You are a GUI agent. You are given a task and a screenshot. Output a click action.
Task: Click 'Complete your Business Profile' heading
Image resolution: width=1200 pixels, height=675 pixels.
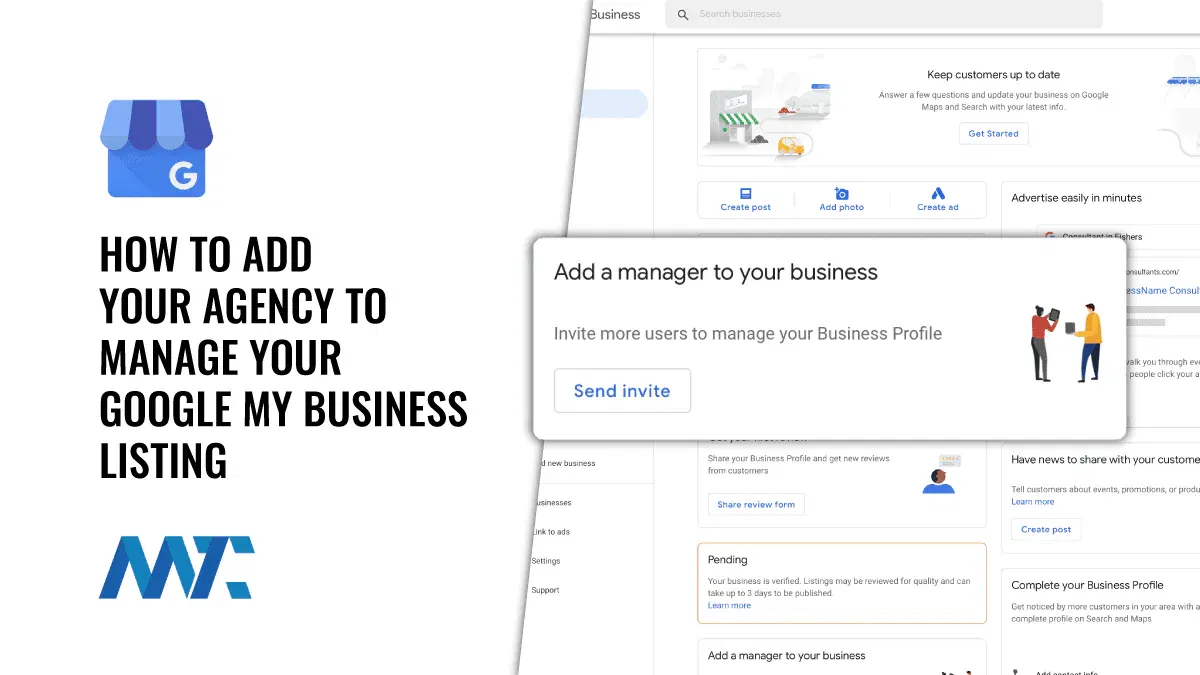[x=1087, y=585]
